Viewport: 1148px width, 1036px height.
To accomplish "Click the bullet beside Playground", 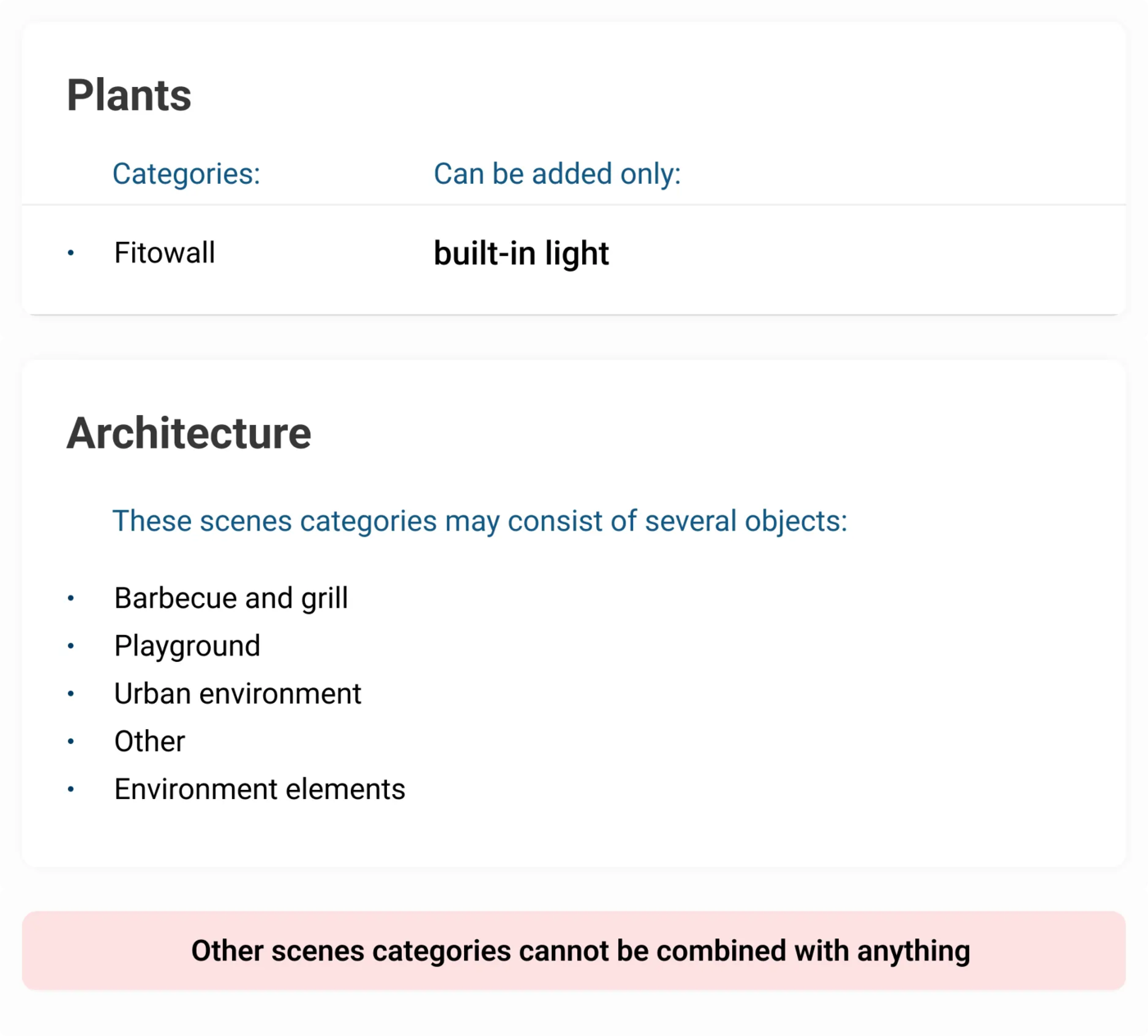I will [71, 646].
